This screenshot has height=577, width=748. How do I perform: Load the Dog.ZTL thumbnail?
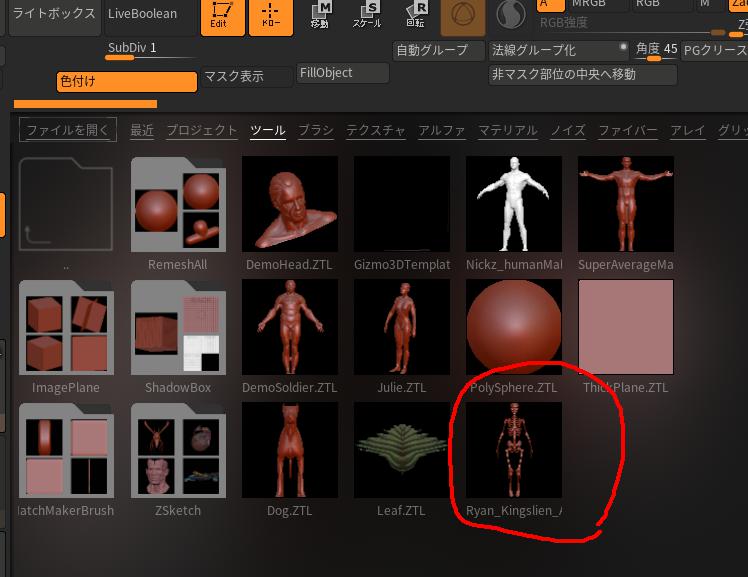pos(290,450)
